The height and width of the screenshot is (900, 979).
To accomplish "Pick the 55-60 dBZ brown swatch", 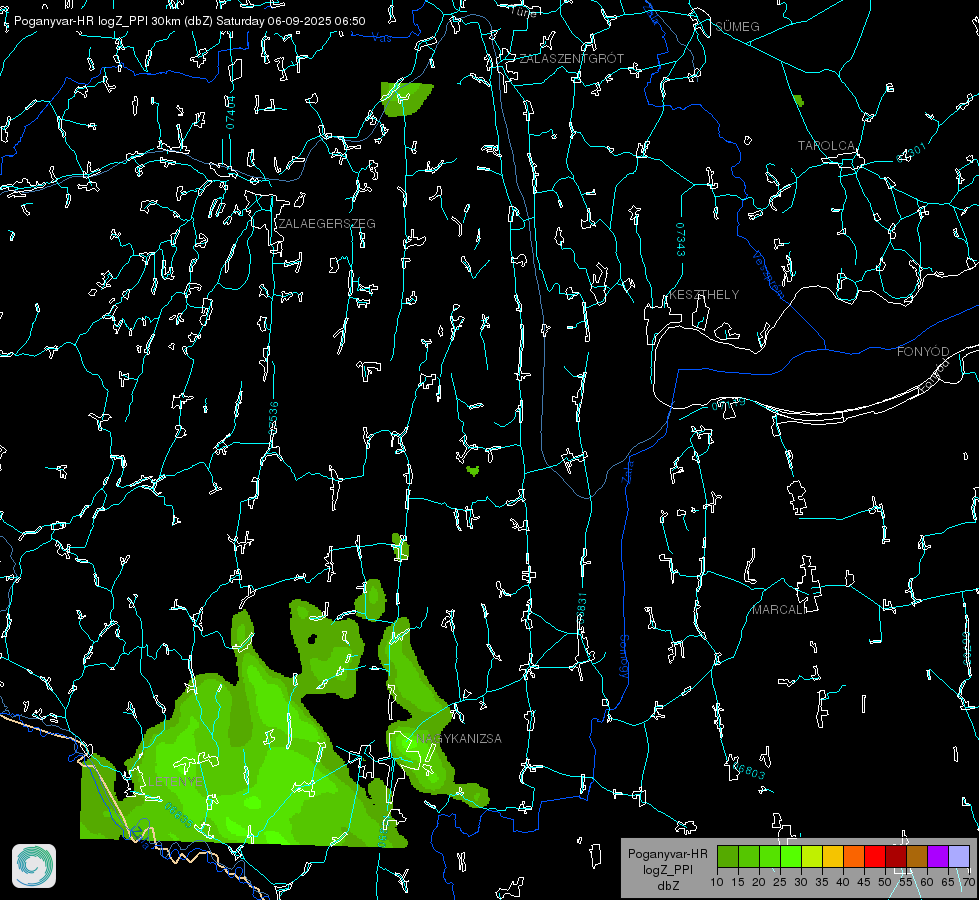I will coord(917,856).
